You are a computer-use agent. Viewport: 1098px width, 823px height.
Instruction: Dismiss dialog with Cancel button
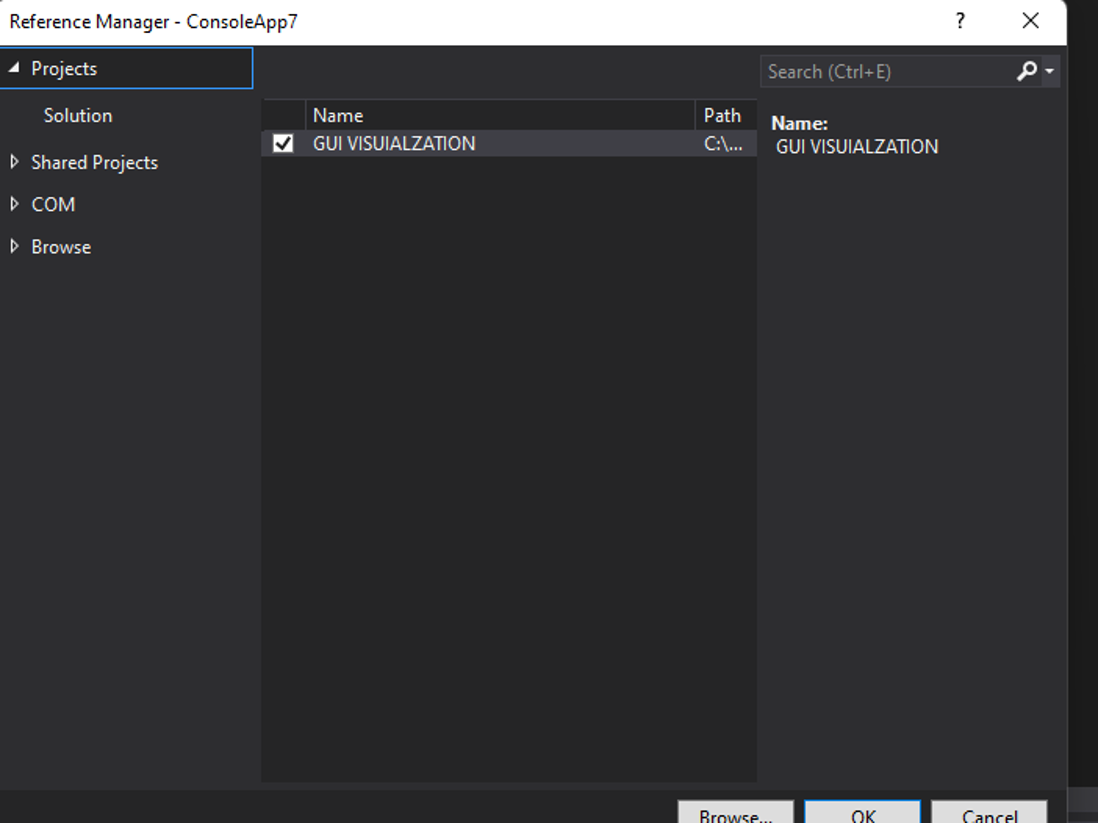click(989, 813)
